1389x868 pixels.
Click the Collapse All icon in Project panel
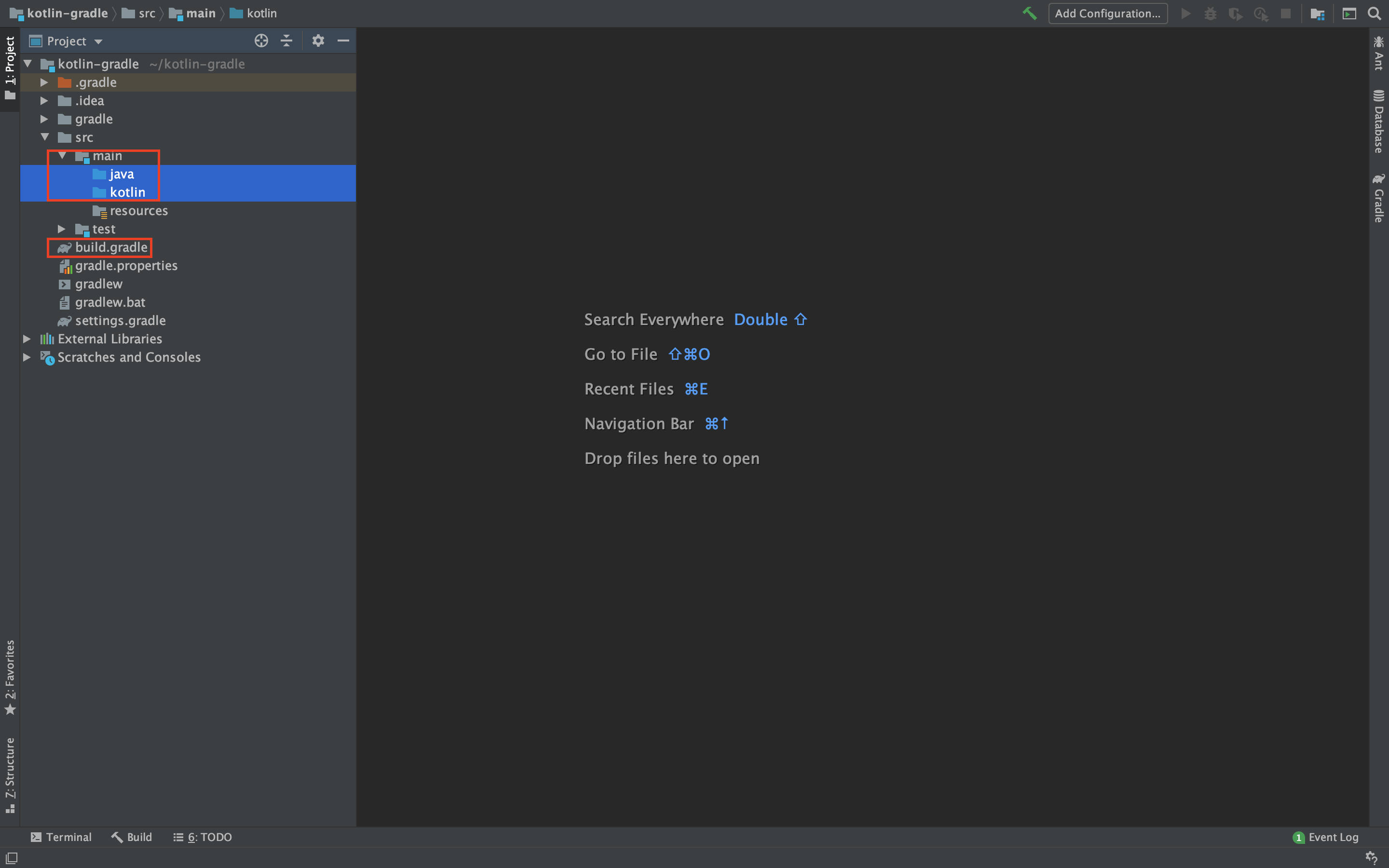286,40
